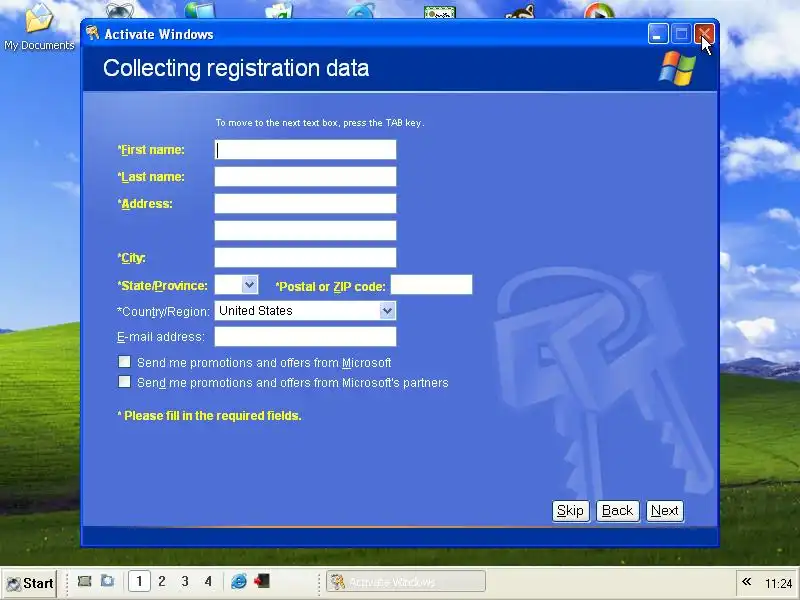The width and height of the screenshot is (800, 600).
Task: Switch to virtual desktop 4
Action: [208, 581]
